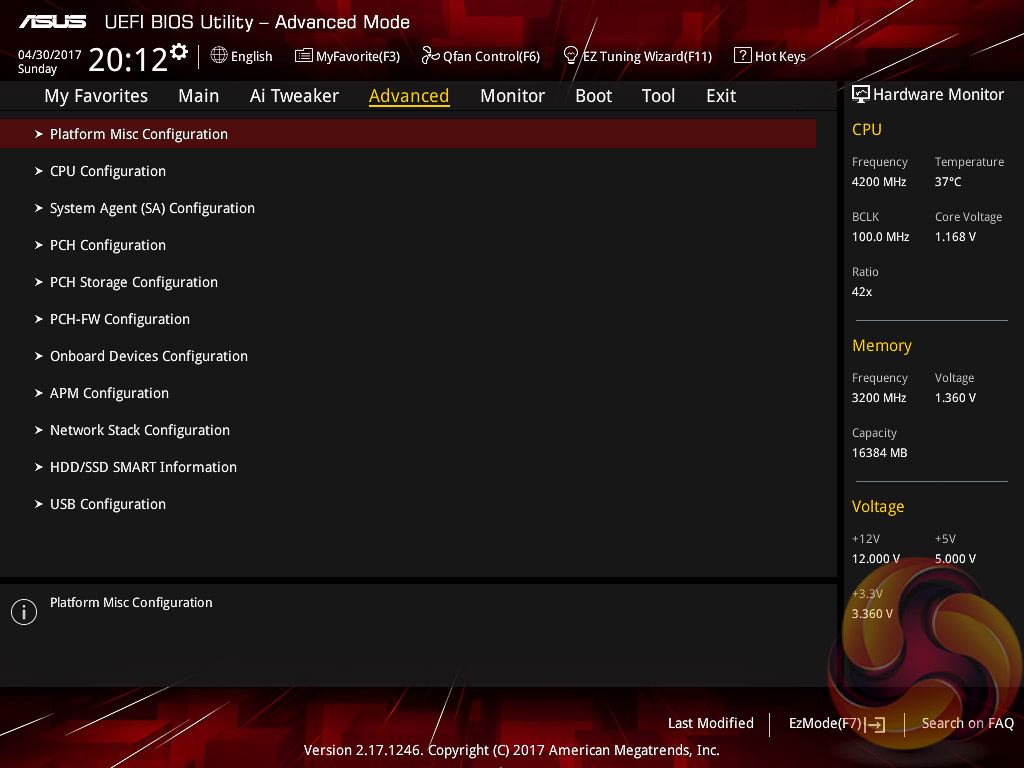Show Hot Keys list

point(770,56)
